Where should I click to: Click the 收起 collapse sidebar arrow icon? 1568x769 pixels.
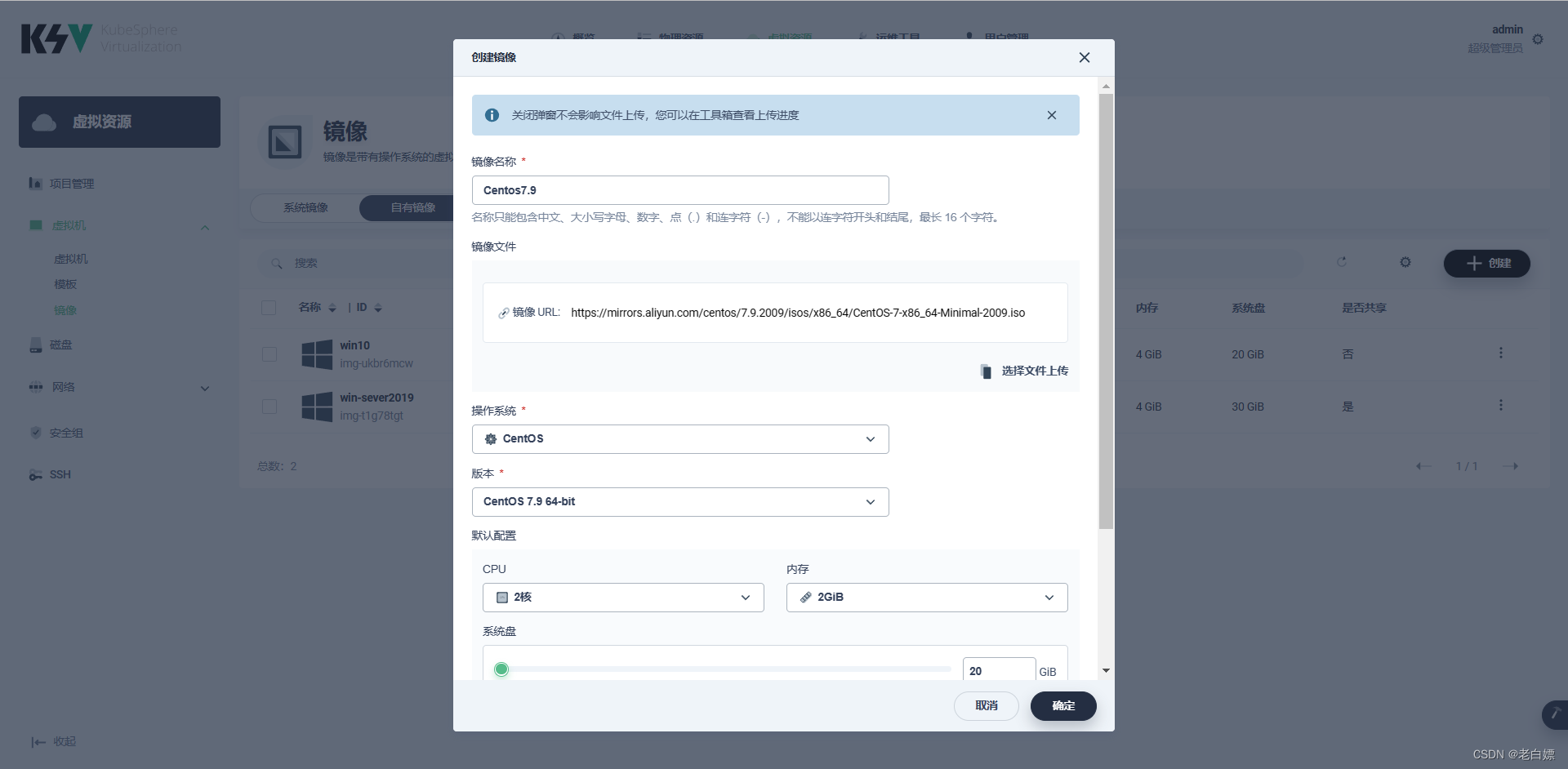coord(38,742)
